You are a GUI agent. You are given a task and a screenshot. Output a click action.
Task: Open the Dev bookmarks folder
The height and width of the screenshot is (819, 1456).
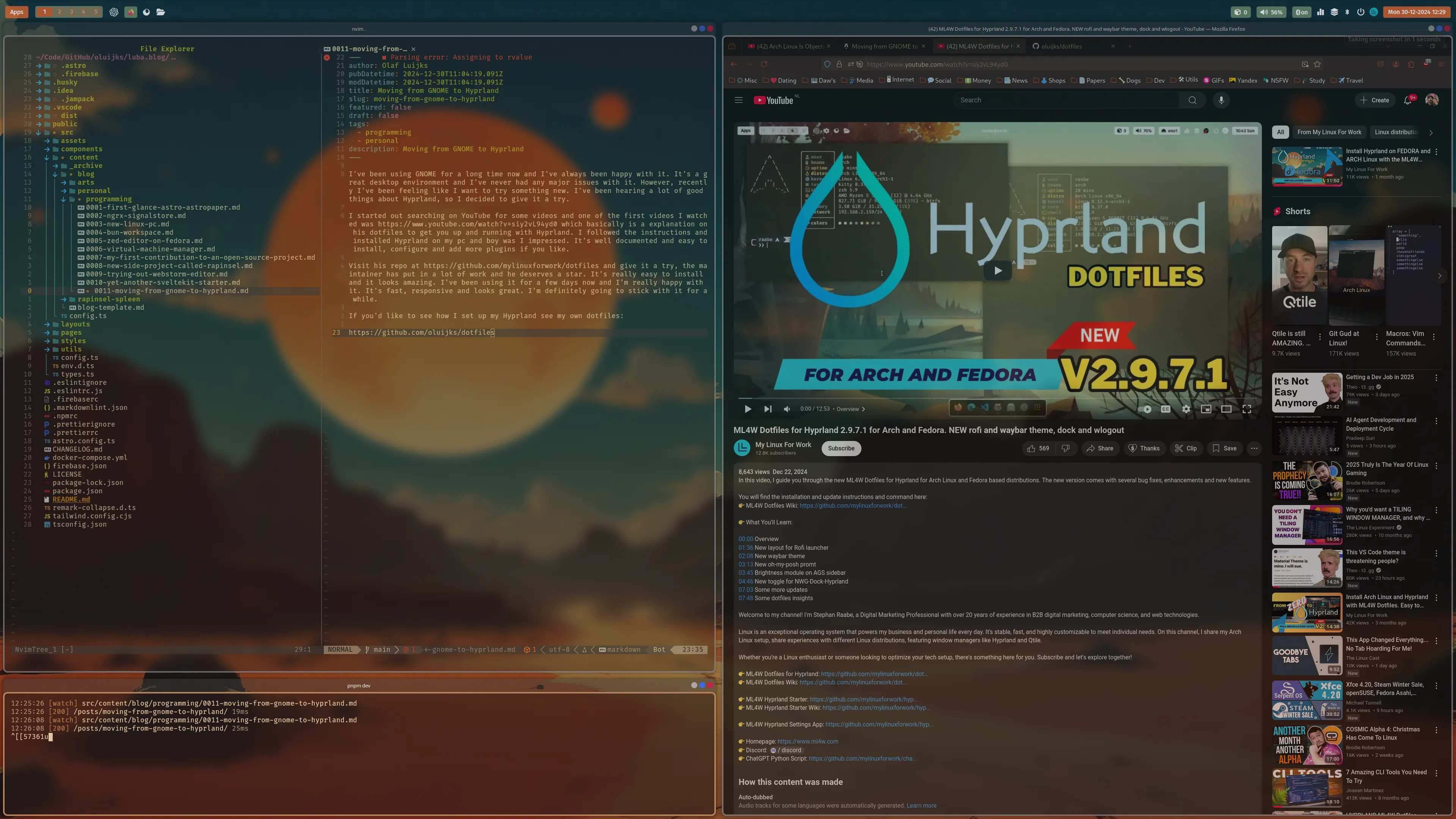[x=1155, y=80]
